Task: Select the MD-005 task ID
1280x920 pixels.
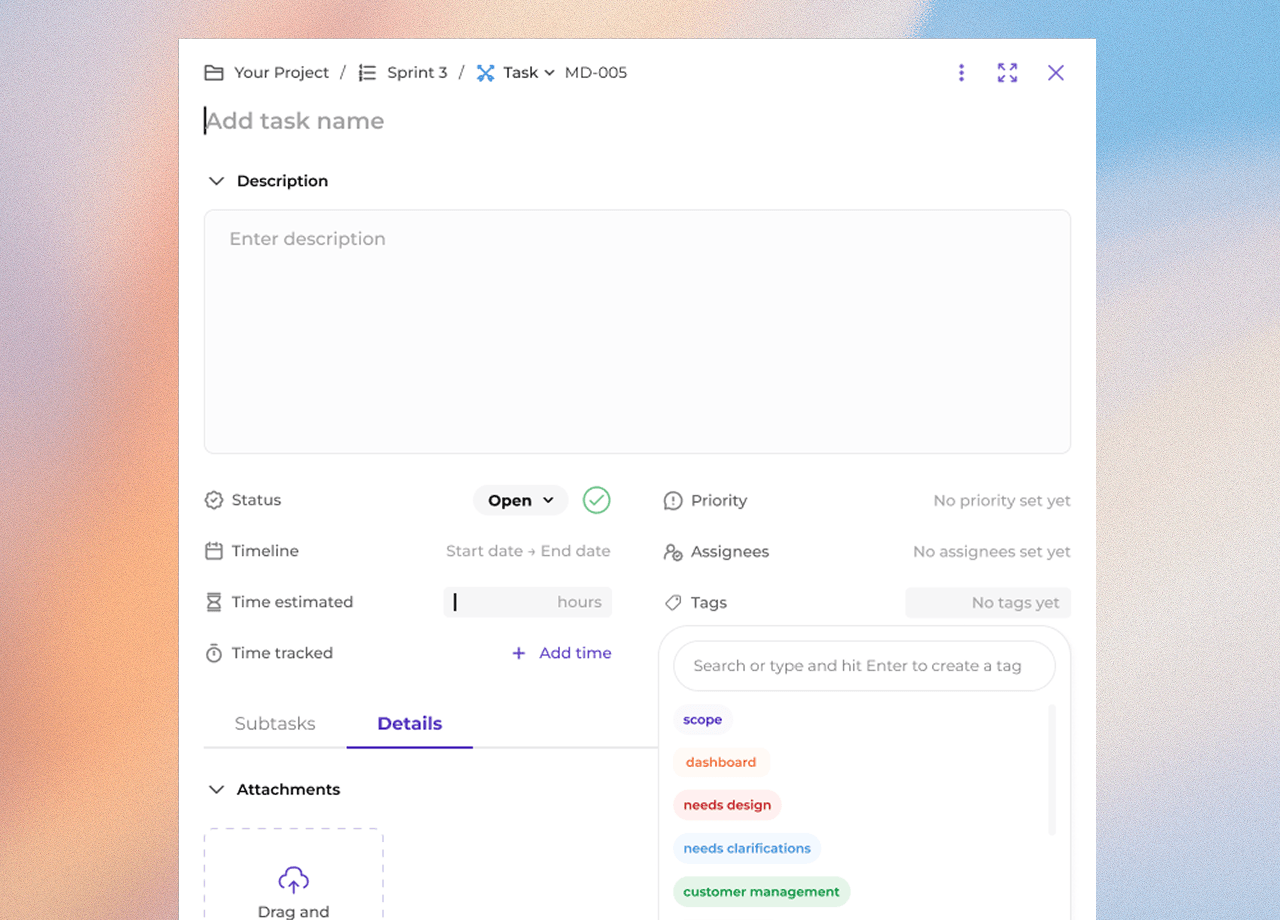Action: 596,73
